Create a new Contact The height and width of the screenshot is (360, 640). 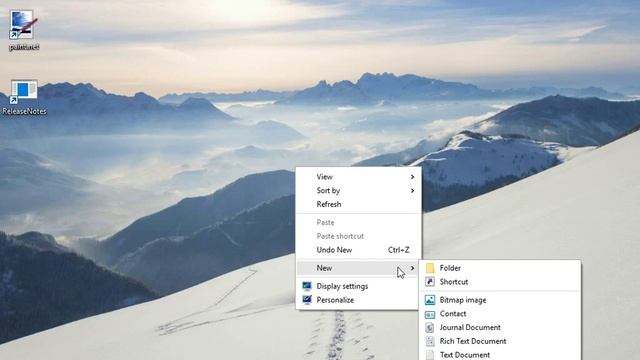click(500, 314)
